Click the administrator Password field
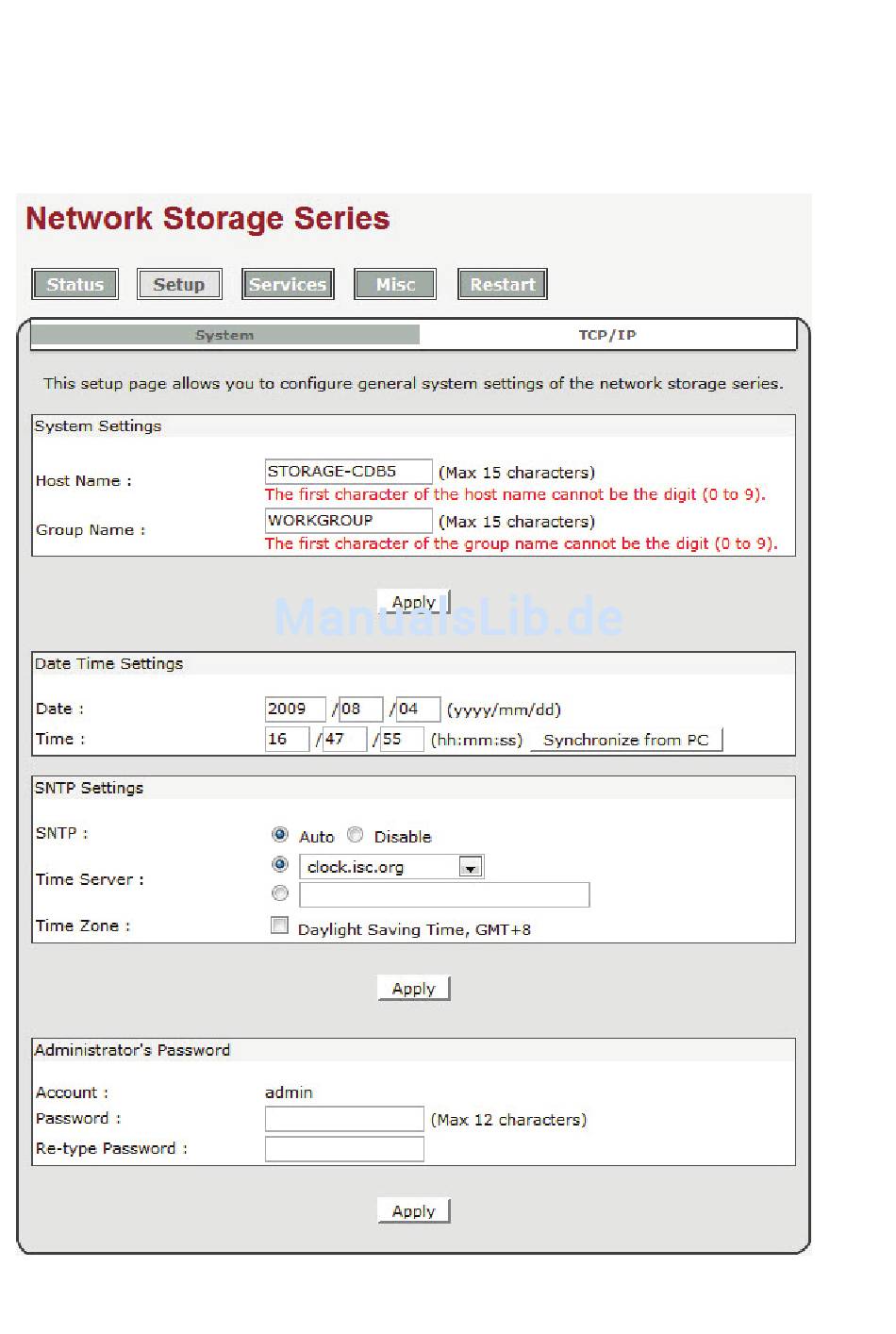The image size is (896, 1334). pos(344,1119)
